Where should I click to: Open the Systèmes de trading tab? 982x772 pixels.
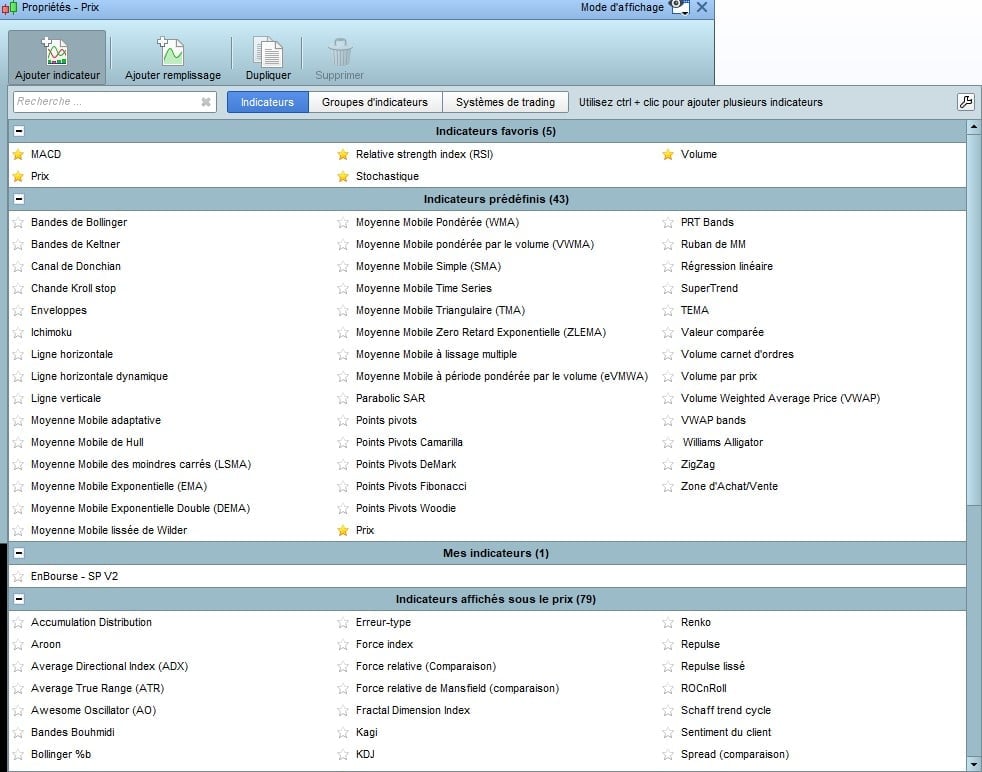(505, 102)
